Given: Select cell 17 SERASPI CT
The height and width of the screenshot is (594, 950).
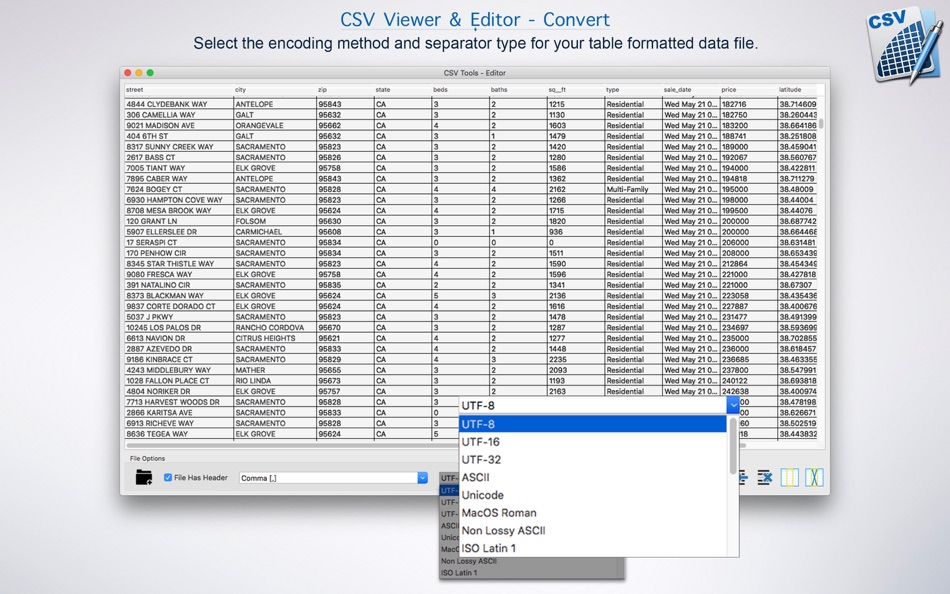Looking at the screenshot, I should coord(179,242).
